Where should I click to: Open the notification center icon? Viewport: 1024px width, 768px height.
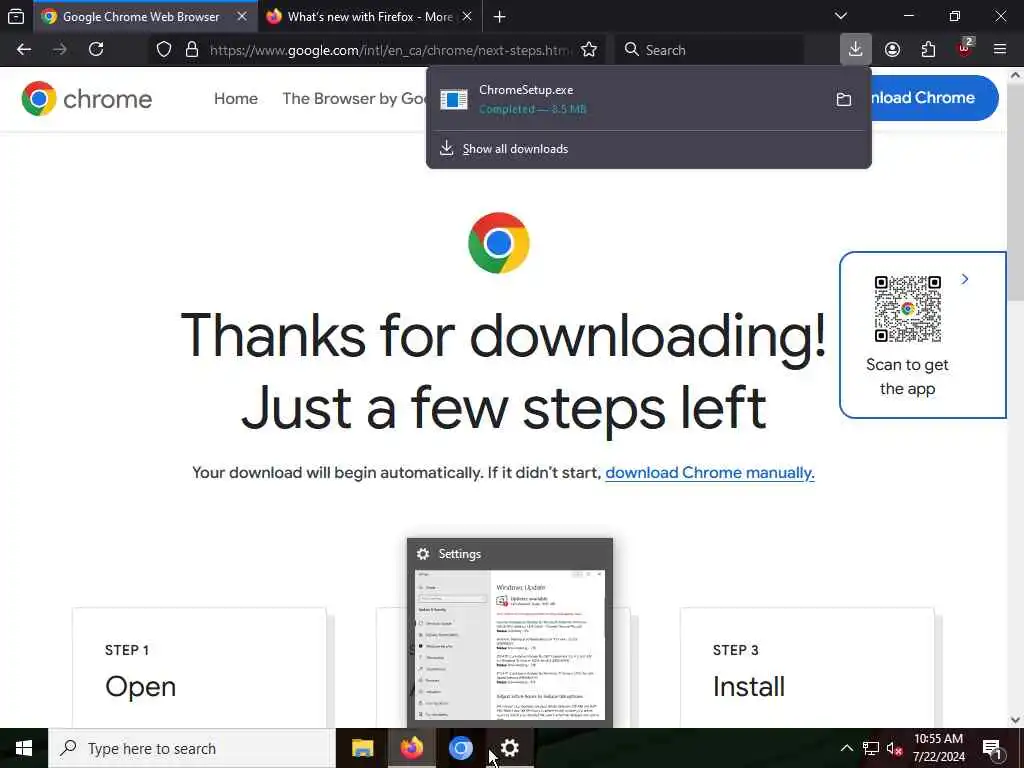pyautogui.click(x=993, y=748)
